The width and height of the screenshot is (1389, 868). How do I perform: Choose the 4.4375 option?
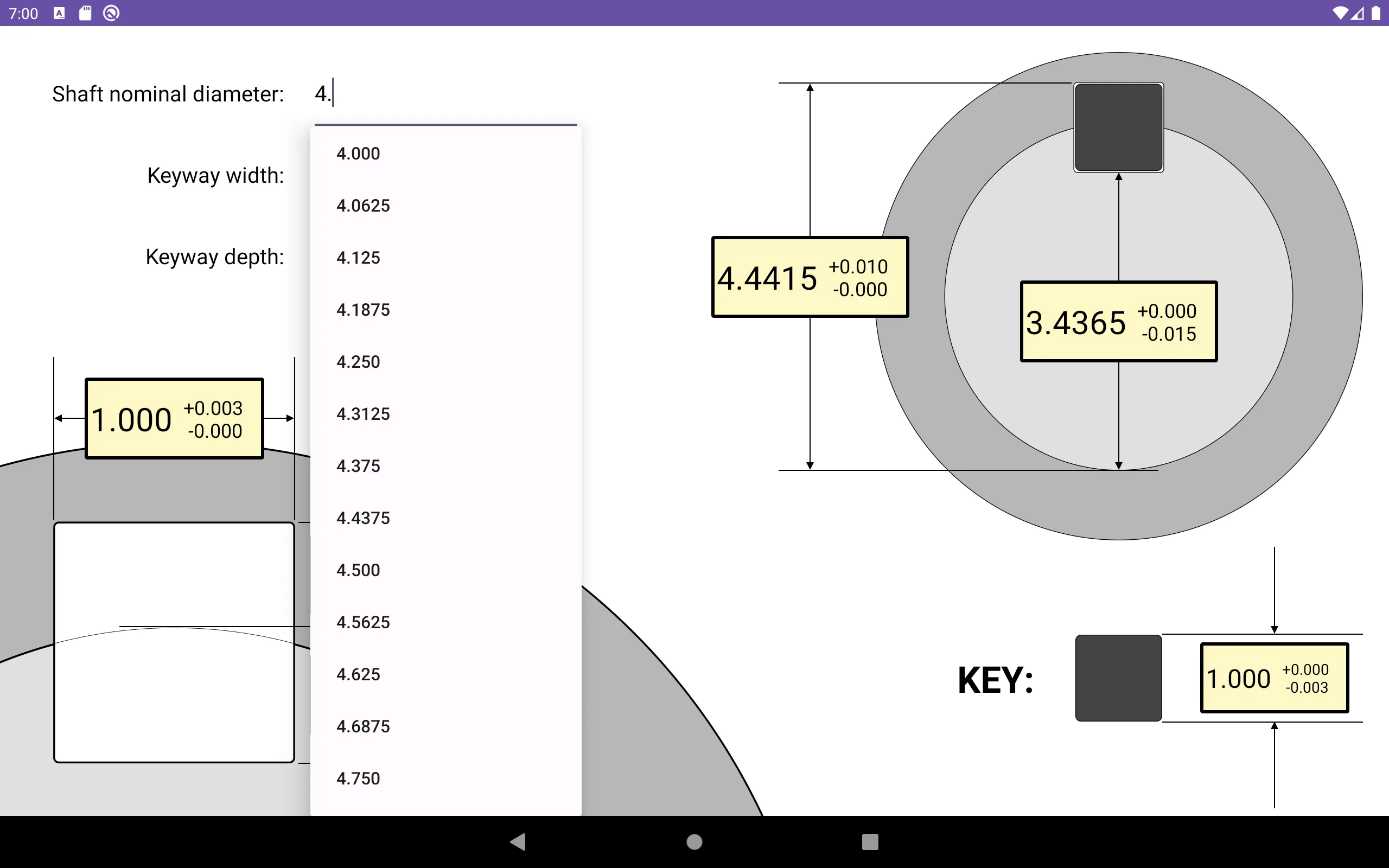pyautogui.click(x=445, y=519)
